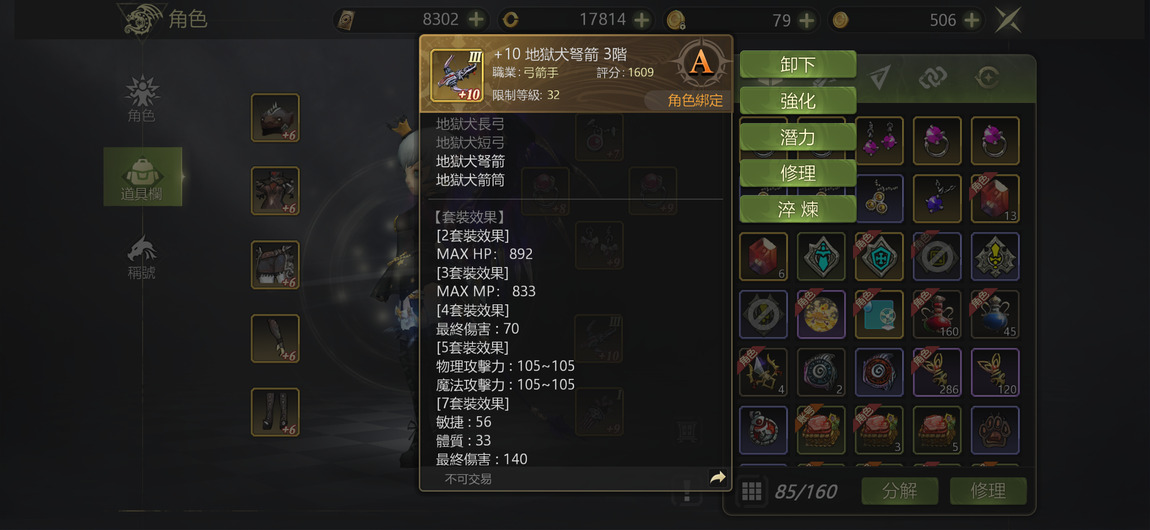
Task: Select the equipped boots +6 slot
Action: [x=275, y=412]
